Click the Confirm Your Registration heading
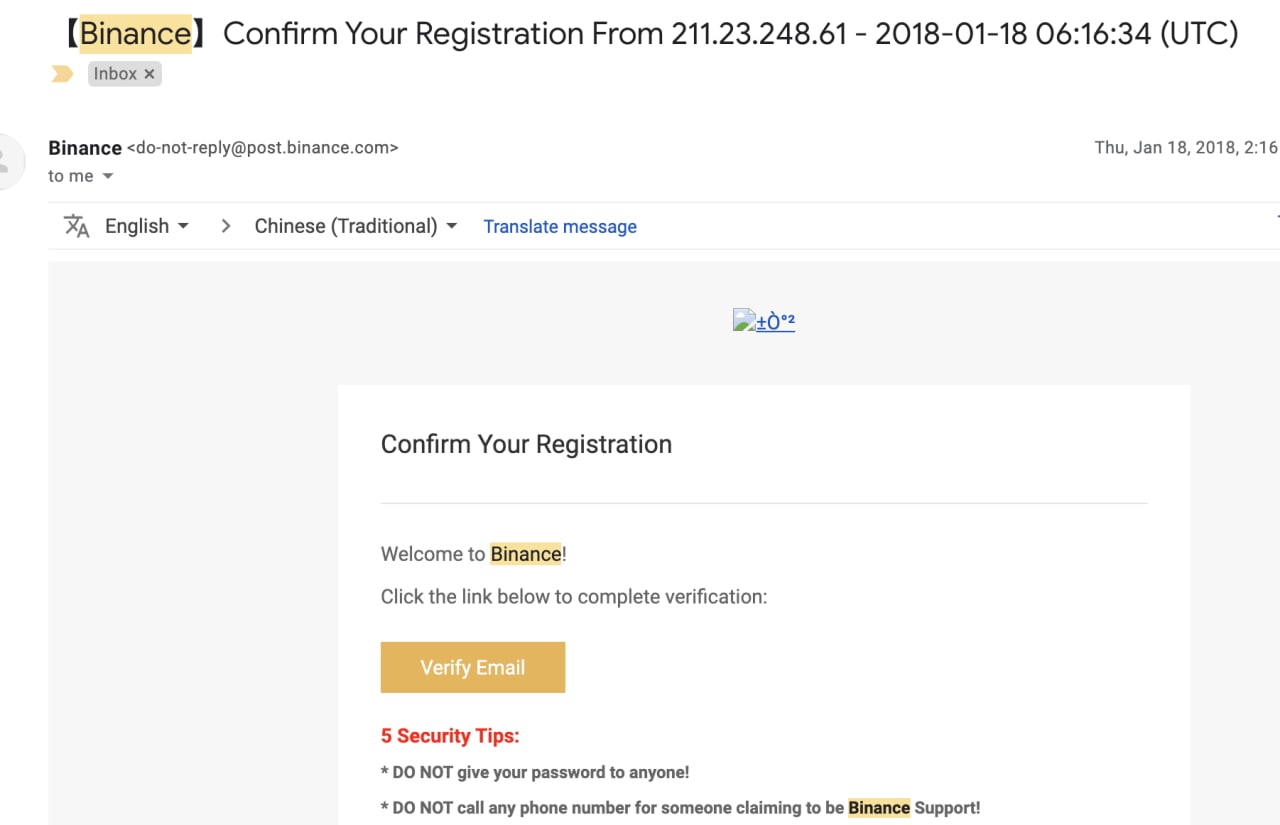The width and height of the screenshot is (1280, 825). pos(526,444)
